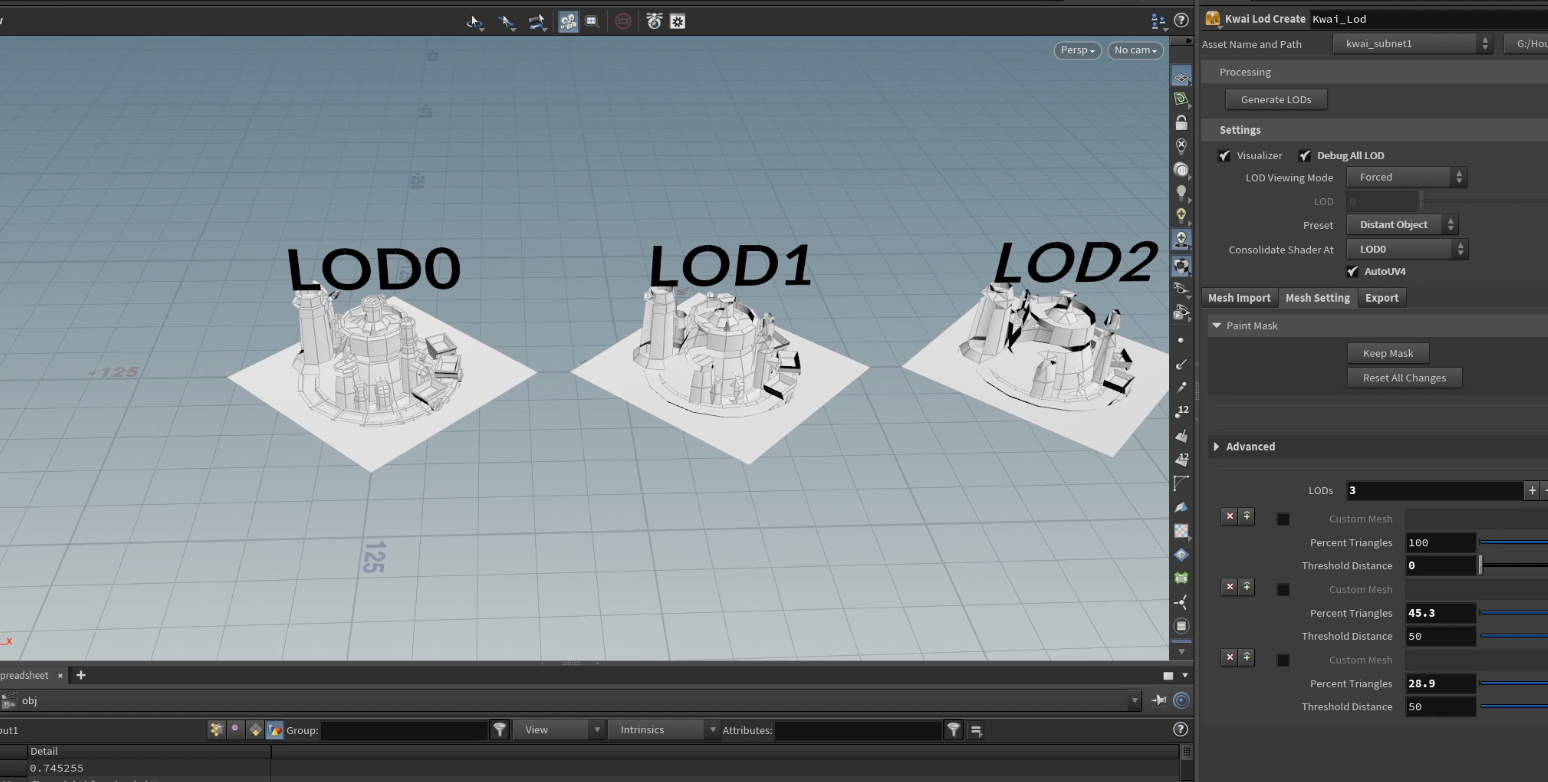Image resolution: width=1548 pixels, height=782 pixels.
Task: Open the LOD Viewing Mode dropdown set to Forced
Action: tap(1406, 177)
